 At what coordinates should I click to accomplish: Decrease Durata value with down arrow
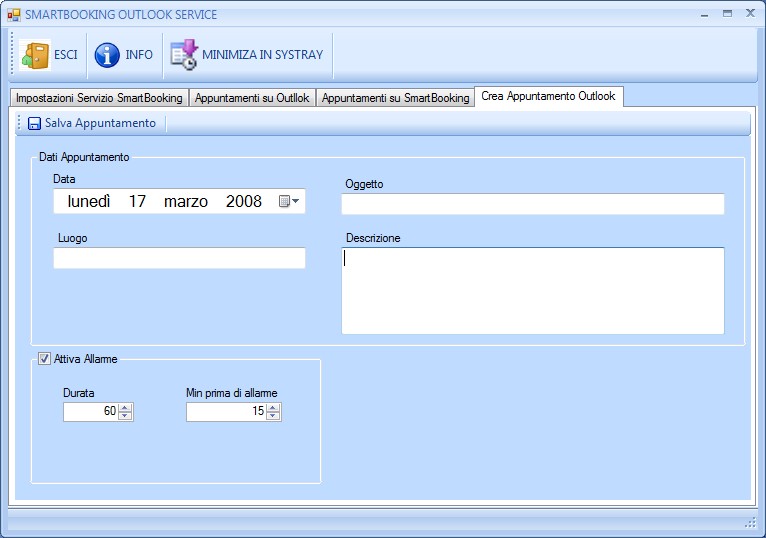pyautogui.click(x=125, y=416)
